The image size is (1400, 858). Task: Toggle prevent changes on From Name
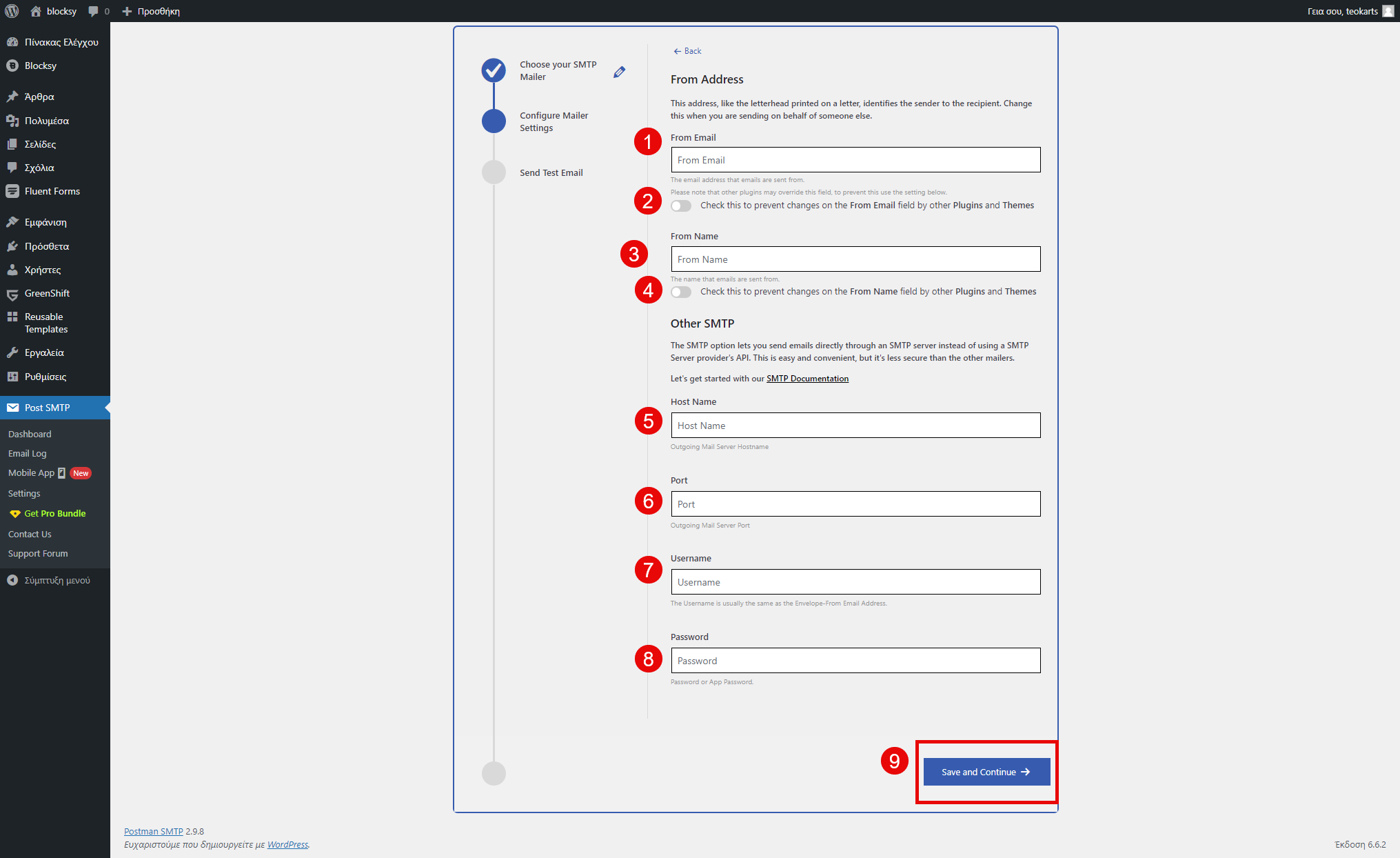tap(681, 292)
